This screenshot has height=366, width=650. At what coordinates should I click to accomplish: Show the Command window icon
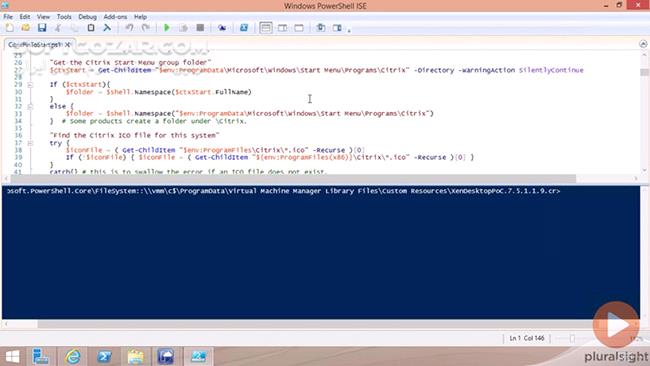pos(320,28)
